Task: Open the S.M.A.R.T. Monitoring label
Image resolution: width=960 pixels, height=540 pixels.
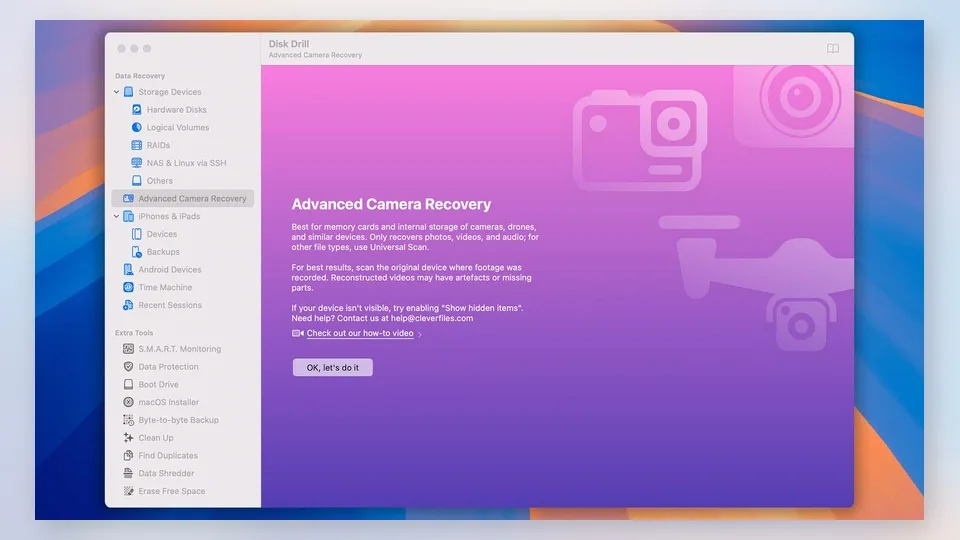Action: tap(179, 349)
